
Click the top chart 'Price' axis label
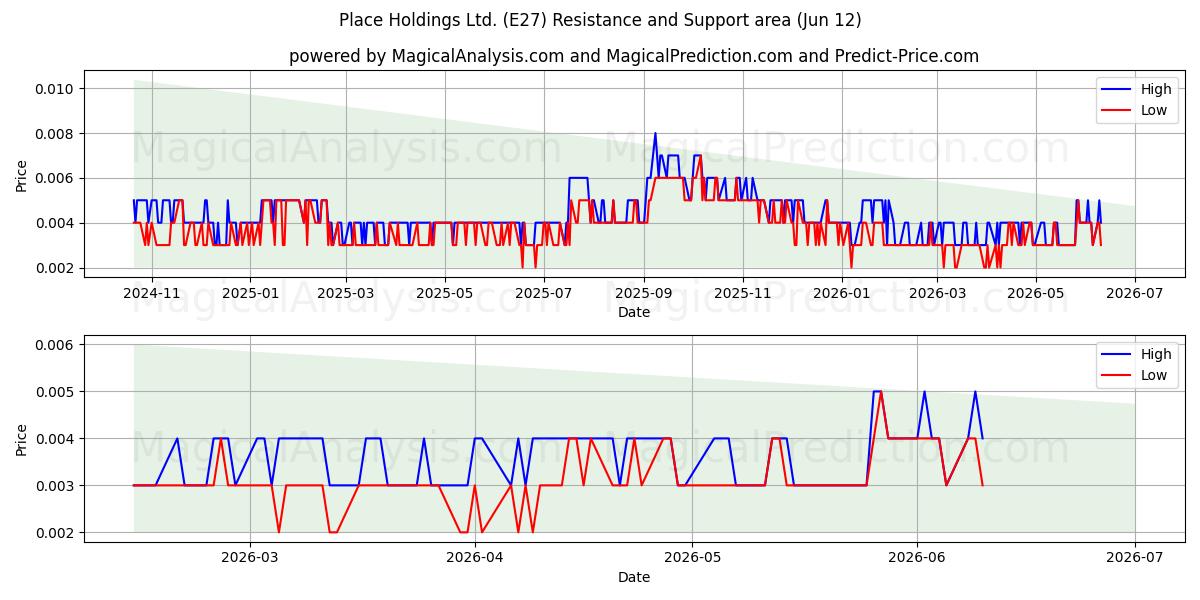(x=22, y=173)
